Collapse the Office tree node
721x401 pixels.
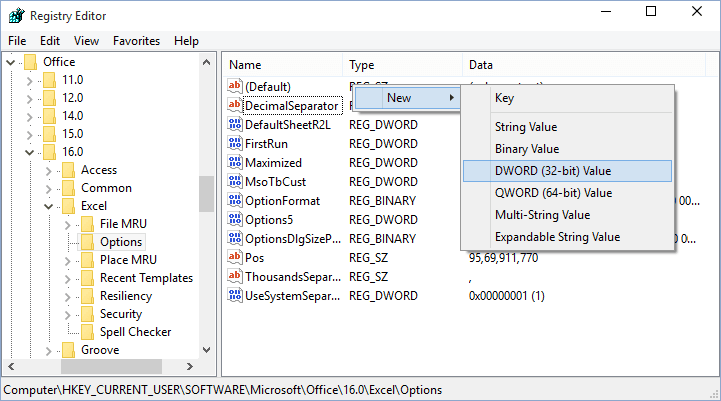pyautogui.click(x=11, y=62)
